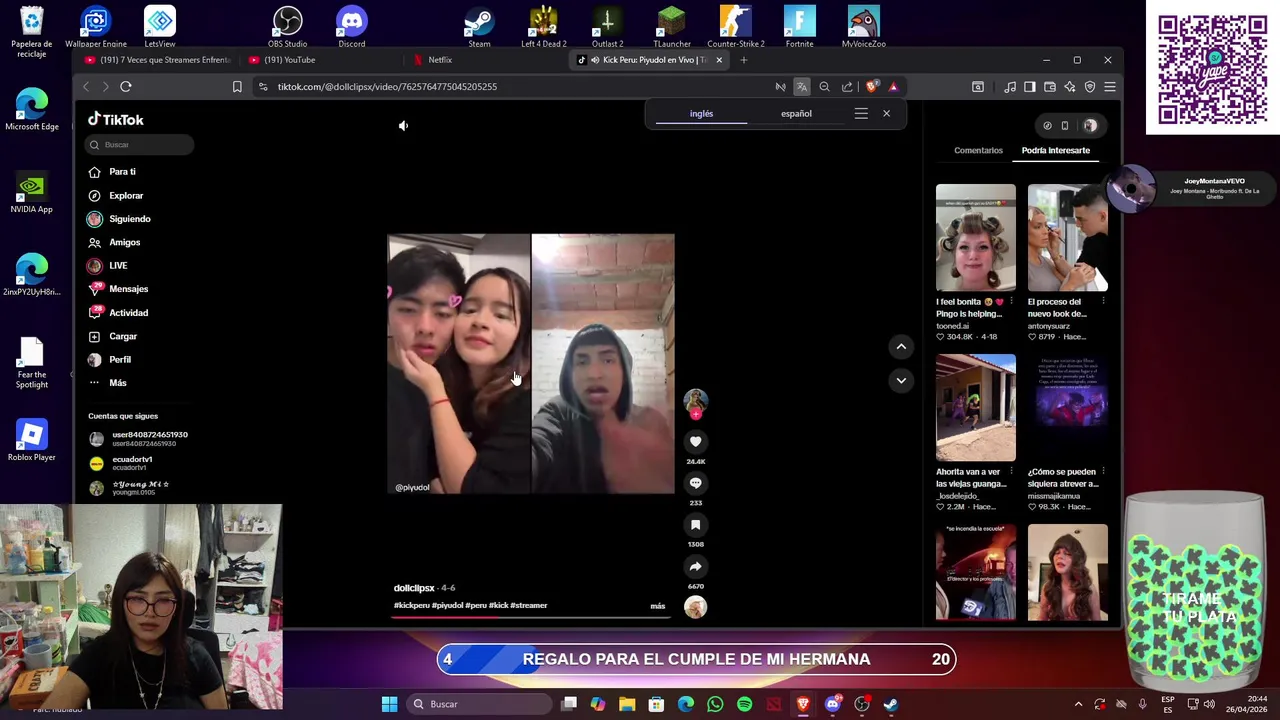Go to next video with down chevron
Screen dimensions: 1280x720
point(901,380)
